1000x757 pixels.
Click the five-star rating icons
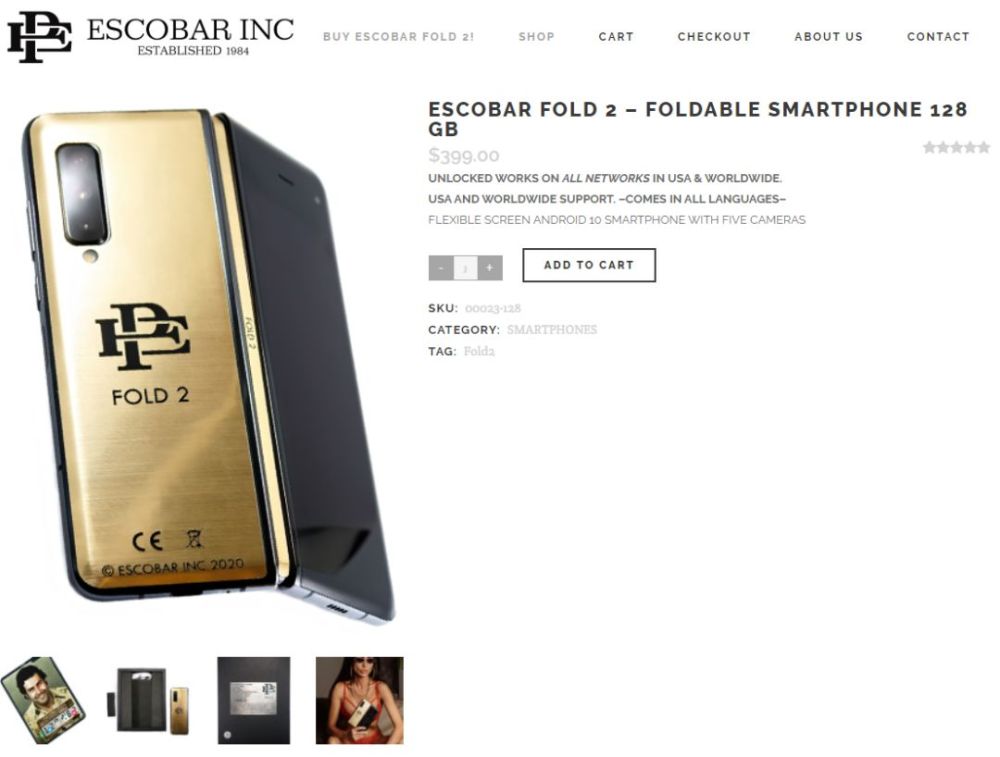coord(956,148)
